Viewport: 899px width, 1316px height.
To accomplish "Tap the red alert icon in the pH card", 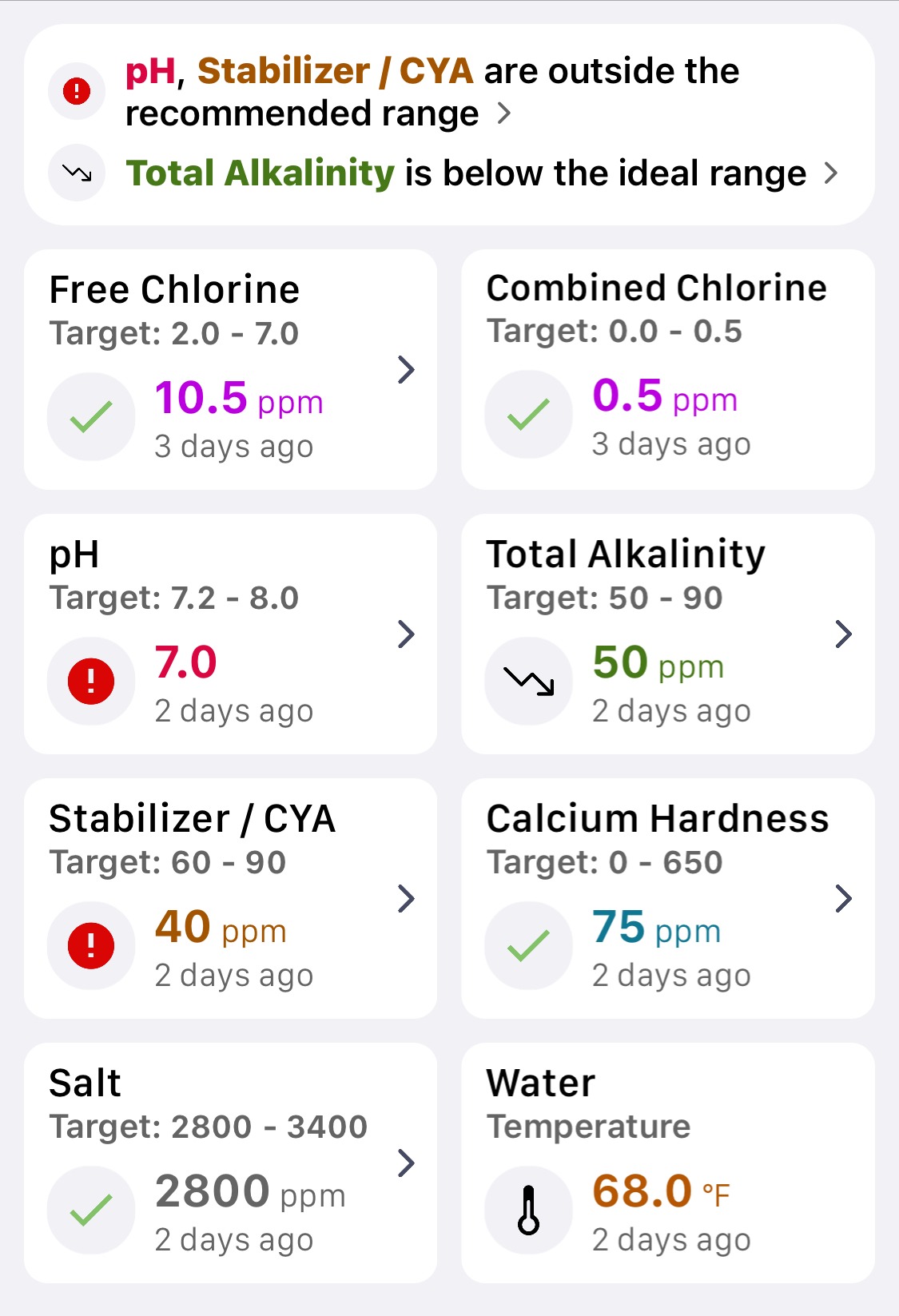I will tap(91, 681).
